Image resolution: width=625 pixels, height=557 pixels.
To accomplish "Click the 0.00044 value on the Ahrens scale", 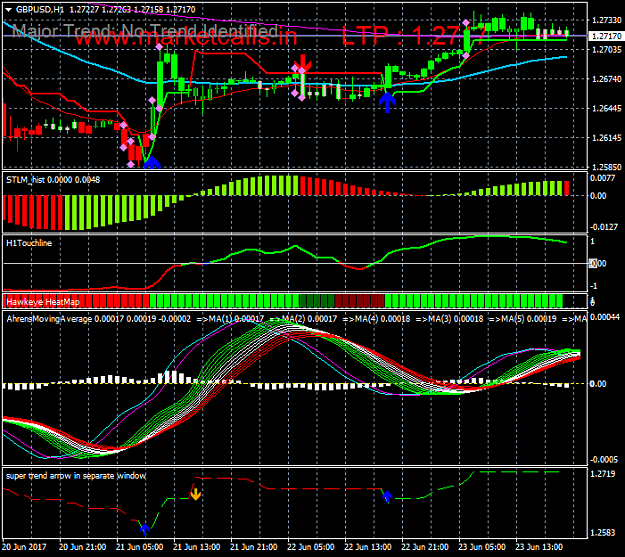I will tap(605, 317).
